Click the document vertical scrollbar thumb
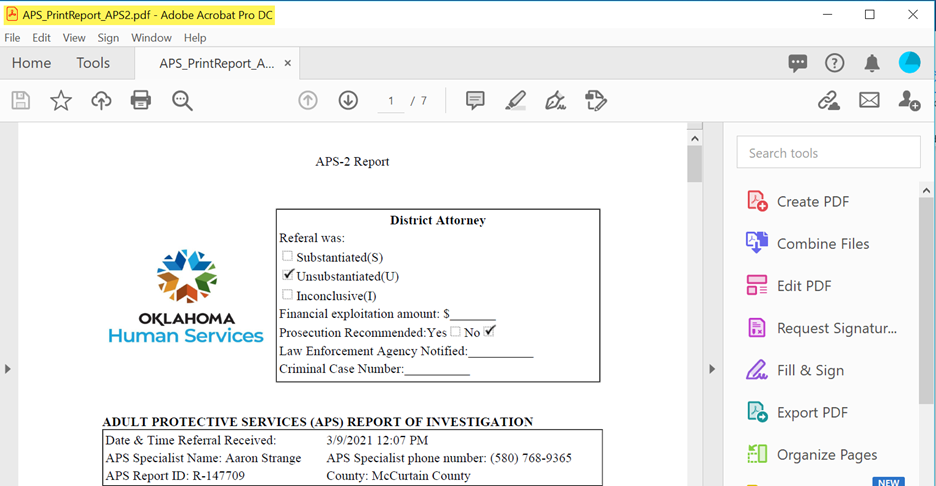The height and width of the screenshot is (486, 936). pos(694,164)
